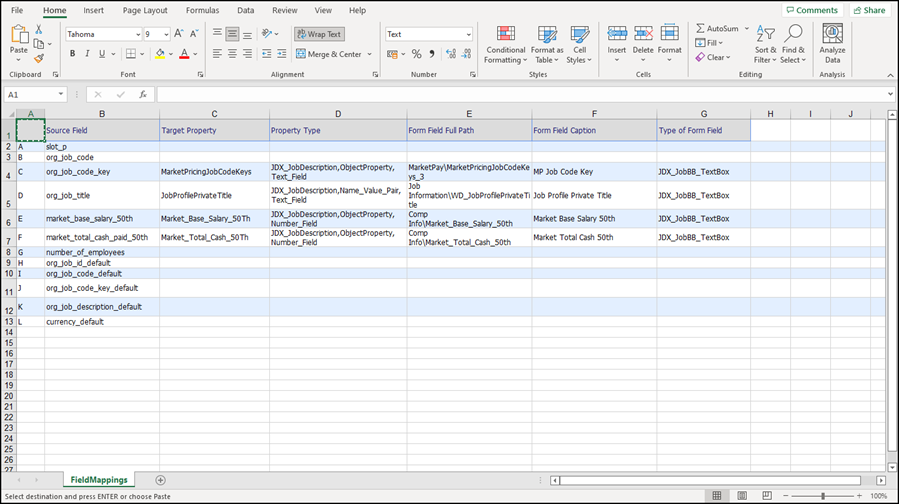The image size is (900, 504).
Task: Click the Decrease Indent icon
Action: tap(267, 53)
